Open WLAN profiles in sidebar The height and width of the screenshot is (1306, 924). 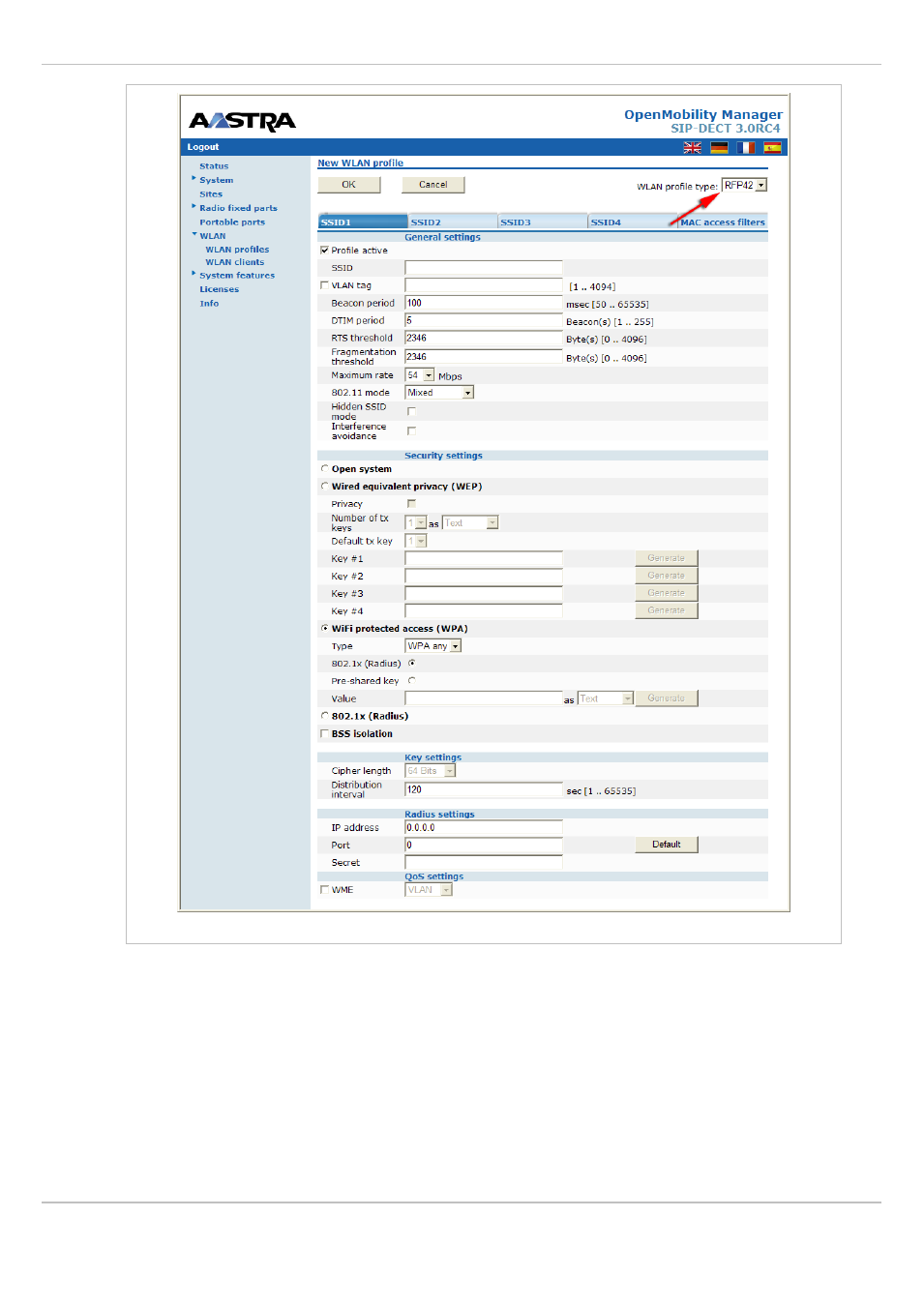point(237,250)
